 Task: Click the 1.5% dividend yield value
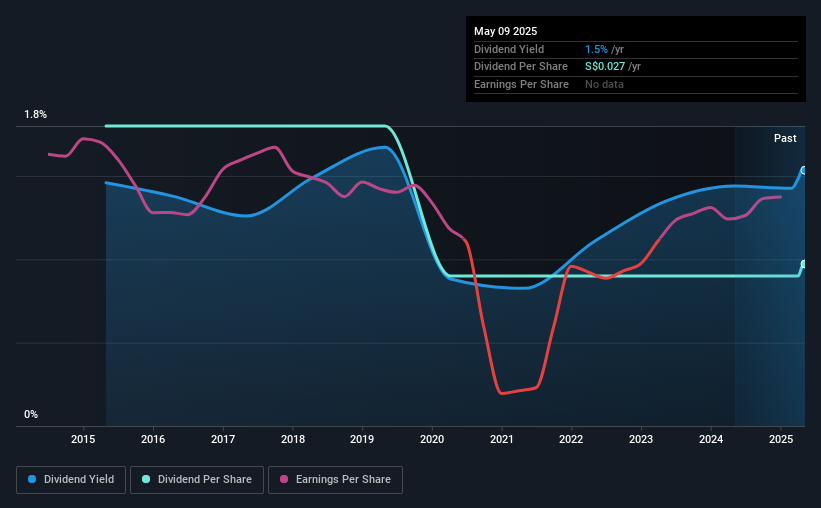coord(596,49)
